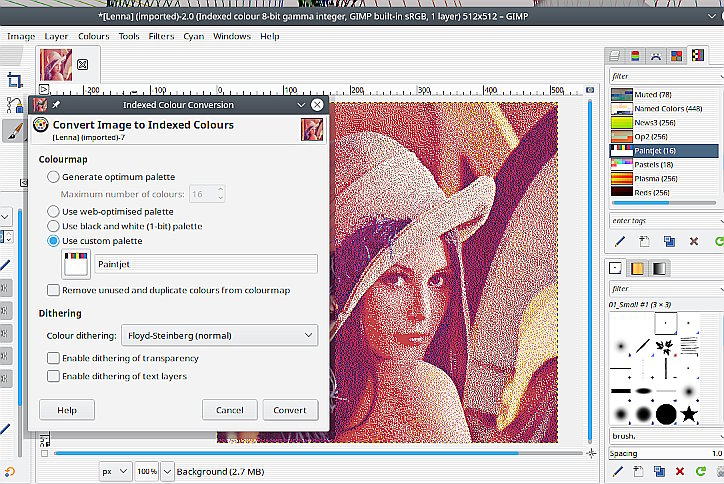
Task: Enable dithering of transparency
Action: point(53,358)
